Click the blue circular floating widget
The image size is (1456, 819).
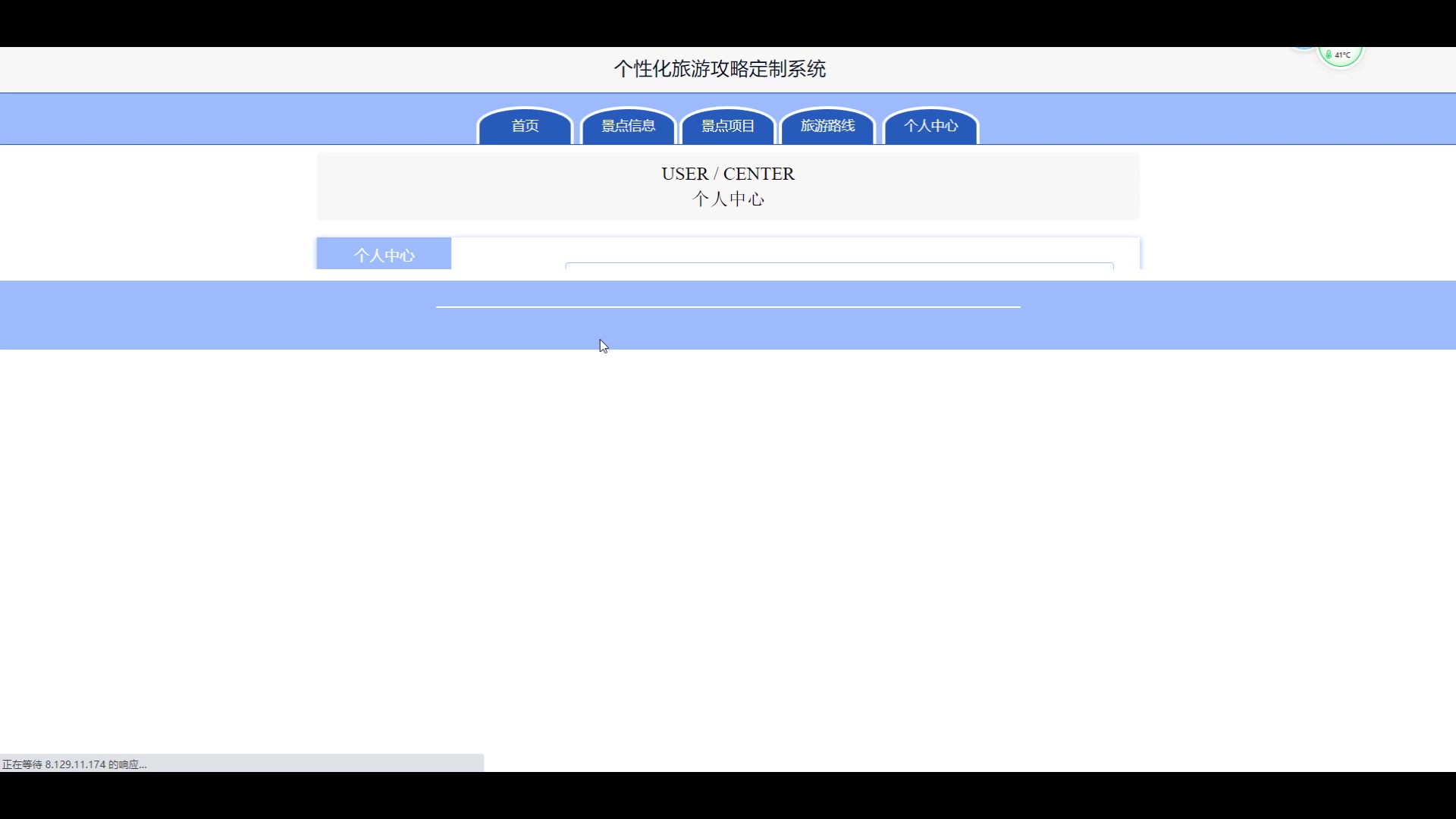[1304, 49]
